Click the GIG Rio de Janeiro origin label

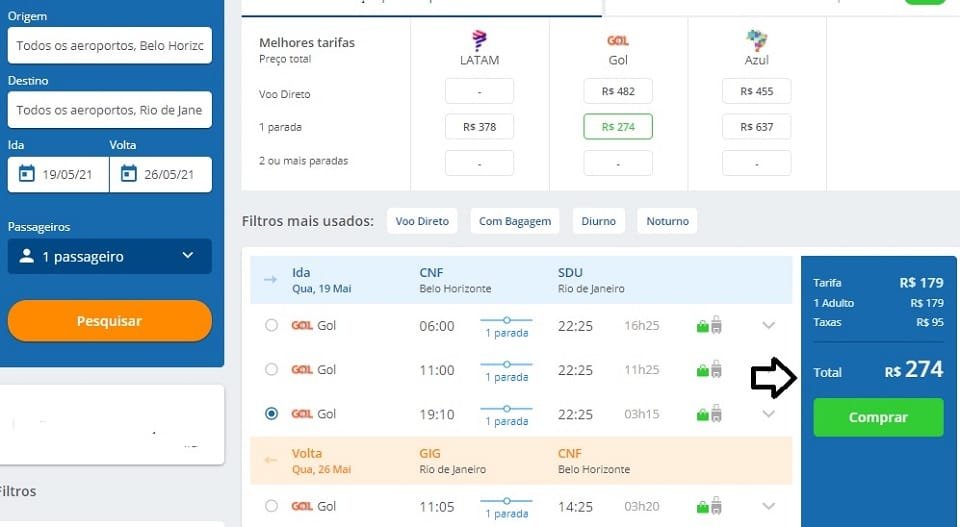click(452, 462)
